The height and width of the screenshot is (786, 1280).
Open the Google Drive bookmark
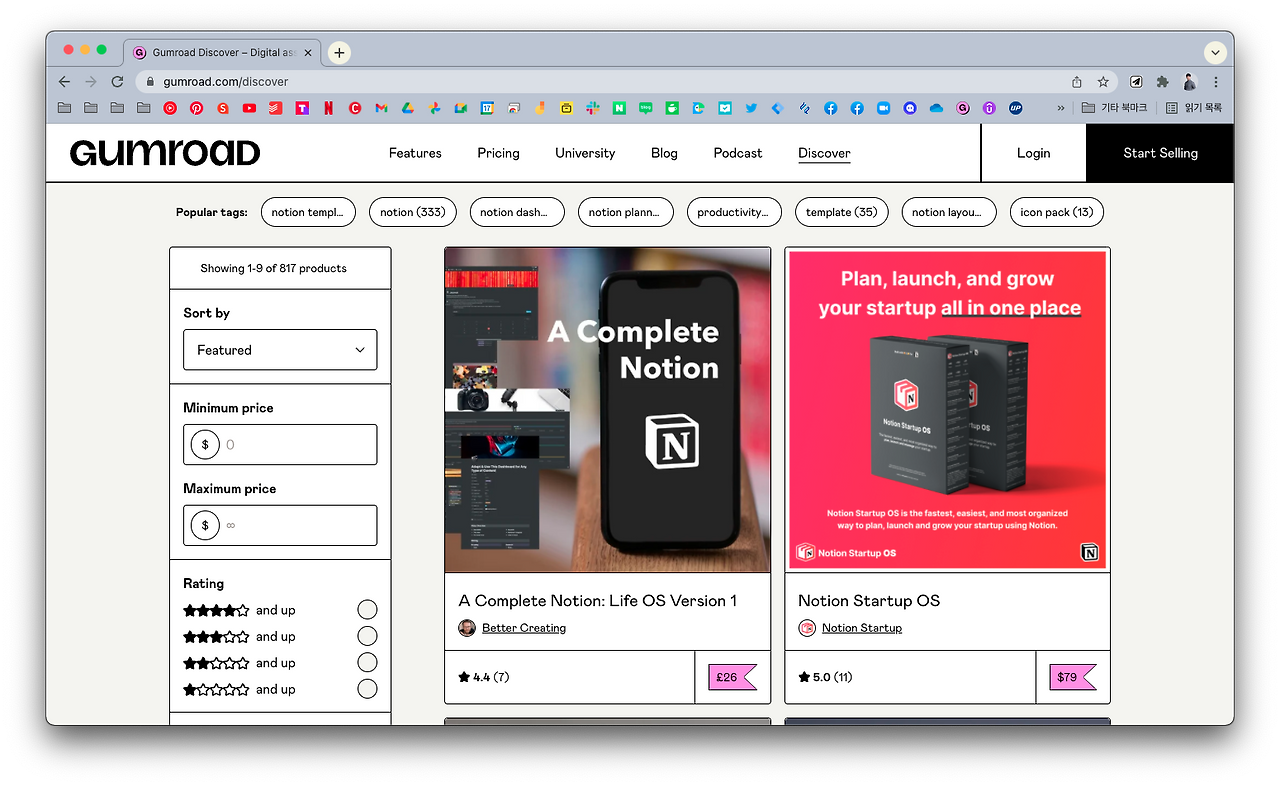[408, 108]
